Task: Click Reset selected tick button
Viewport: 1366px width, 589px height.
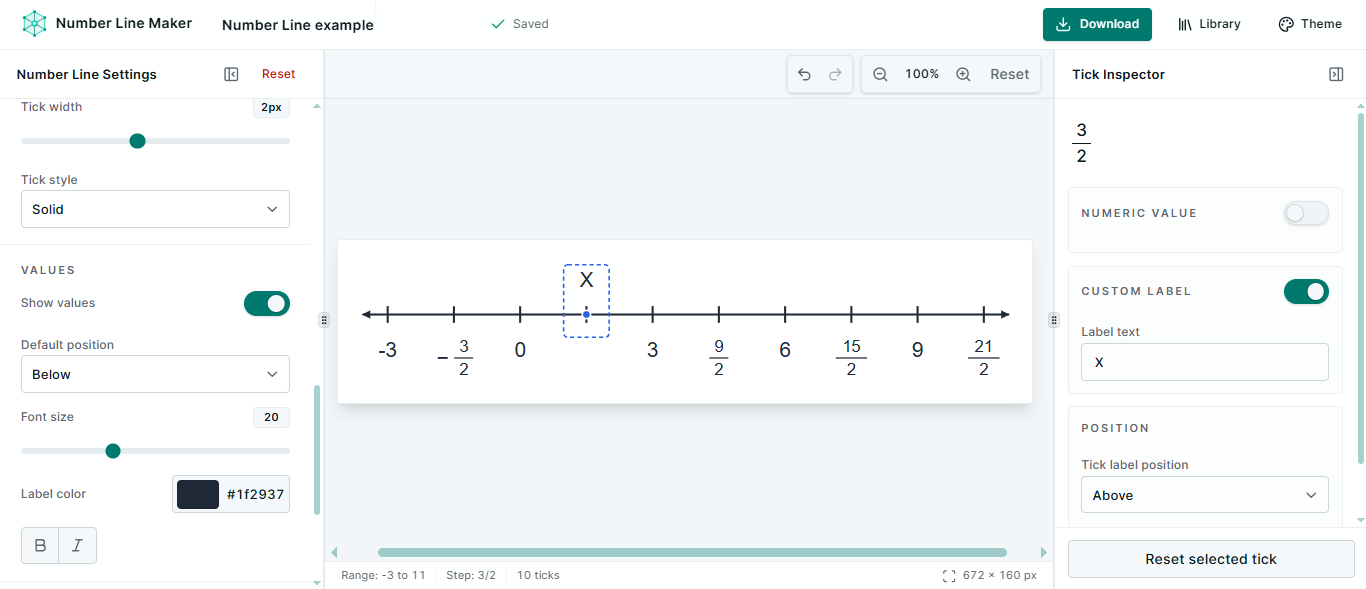Action: tap(1211, 559)
